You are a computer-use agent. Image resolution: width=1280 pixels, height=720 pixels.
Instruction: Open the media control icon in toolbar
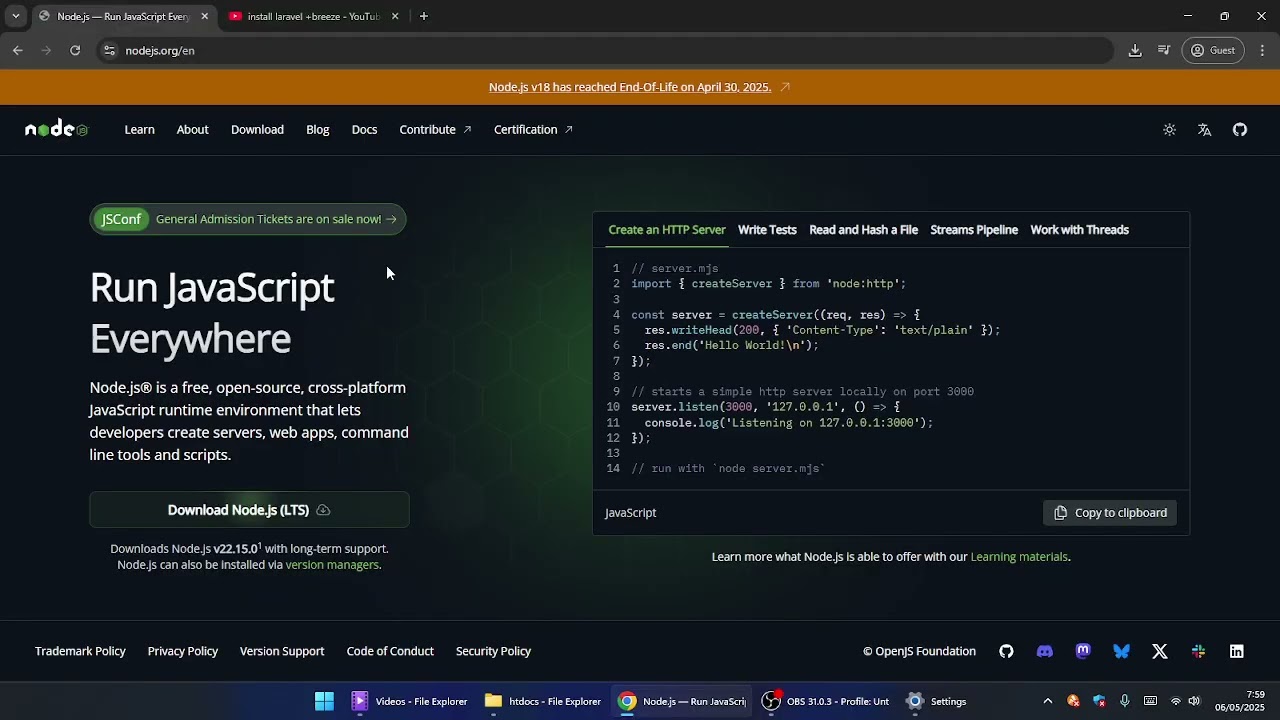click(1164, 50)
